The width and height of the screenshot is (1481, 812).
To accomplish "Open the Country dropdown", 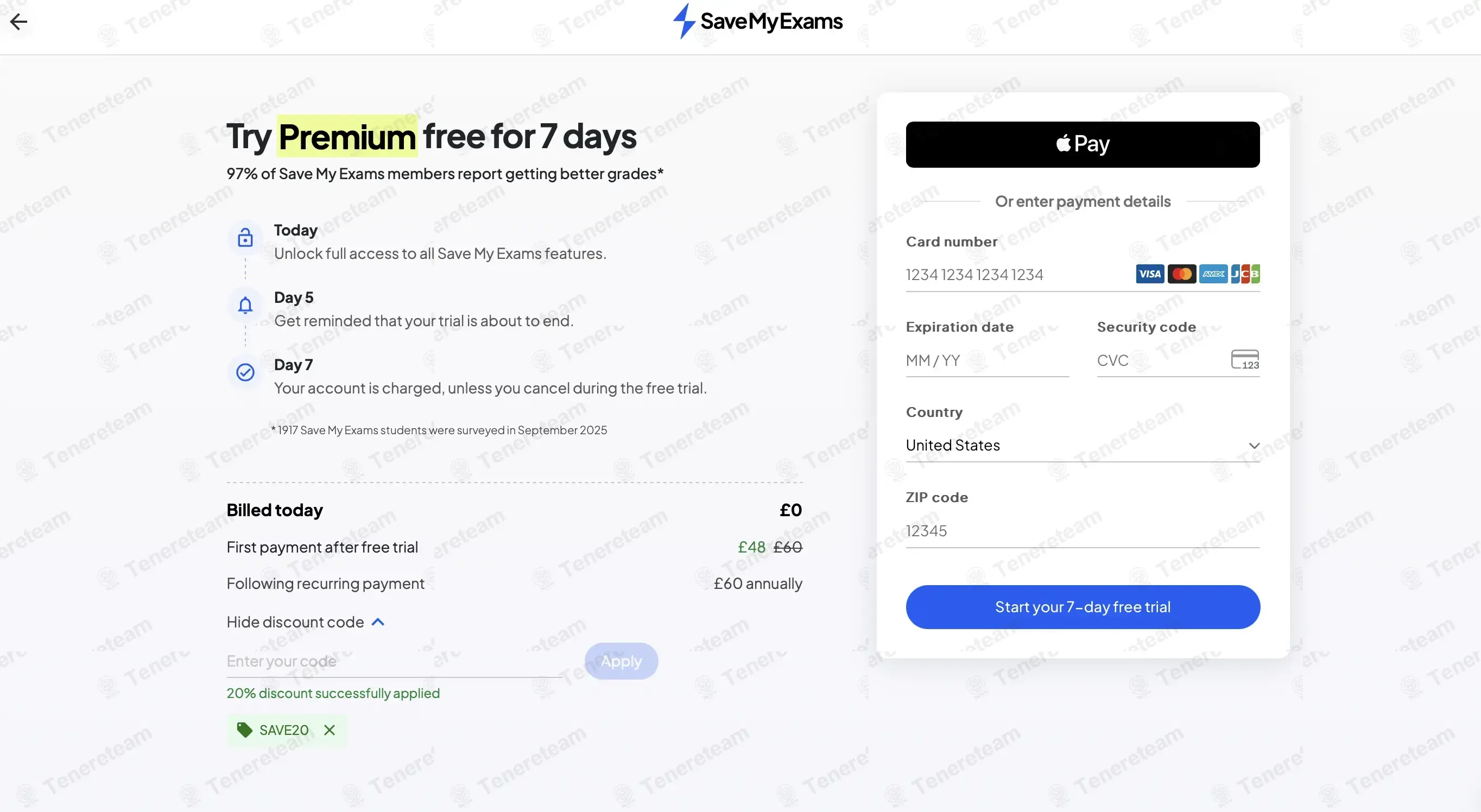I will 1082,446.
